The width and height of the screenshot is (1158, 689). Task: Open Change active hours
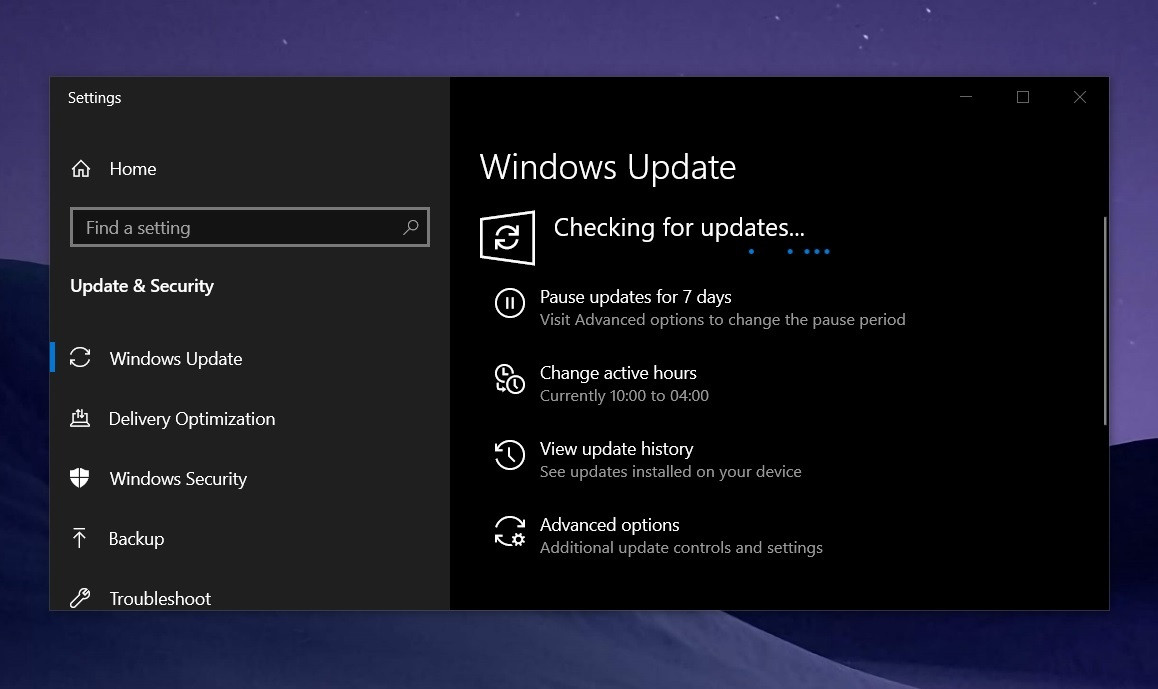[618, 373]
